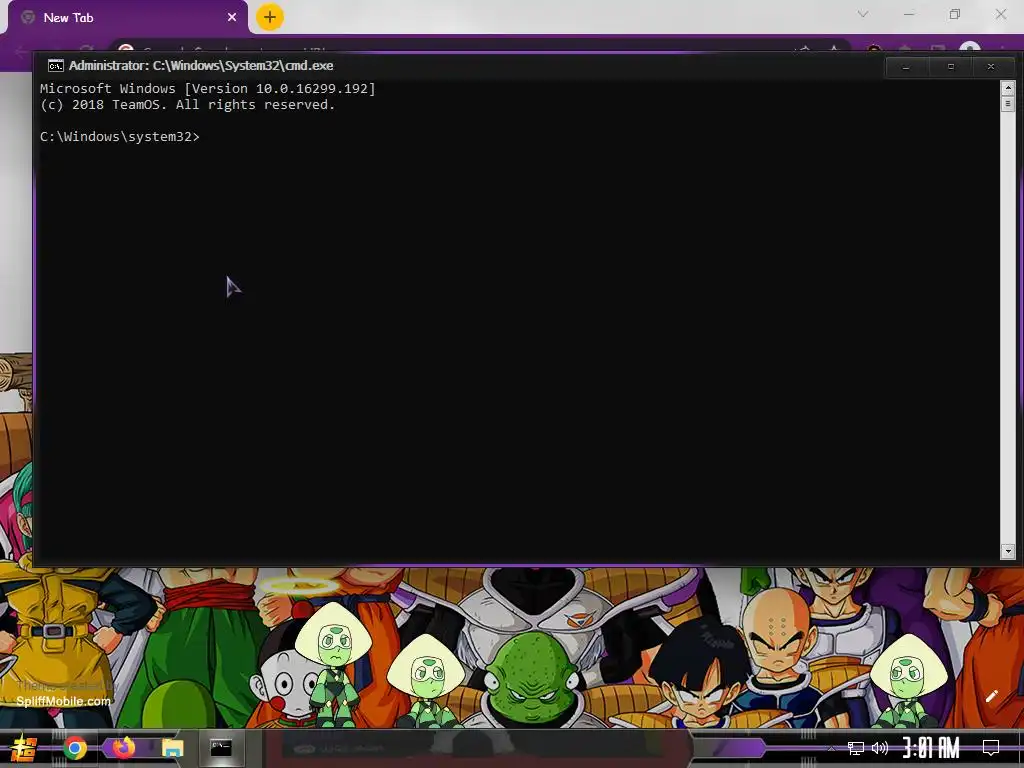Minimize the Chrome window

pyautogui.click(x=909, y=14)
